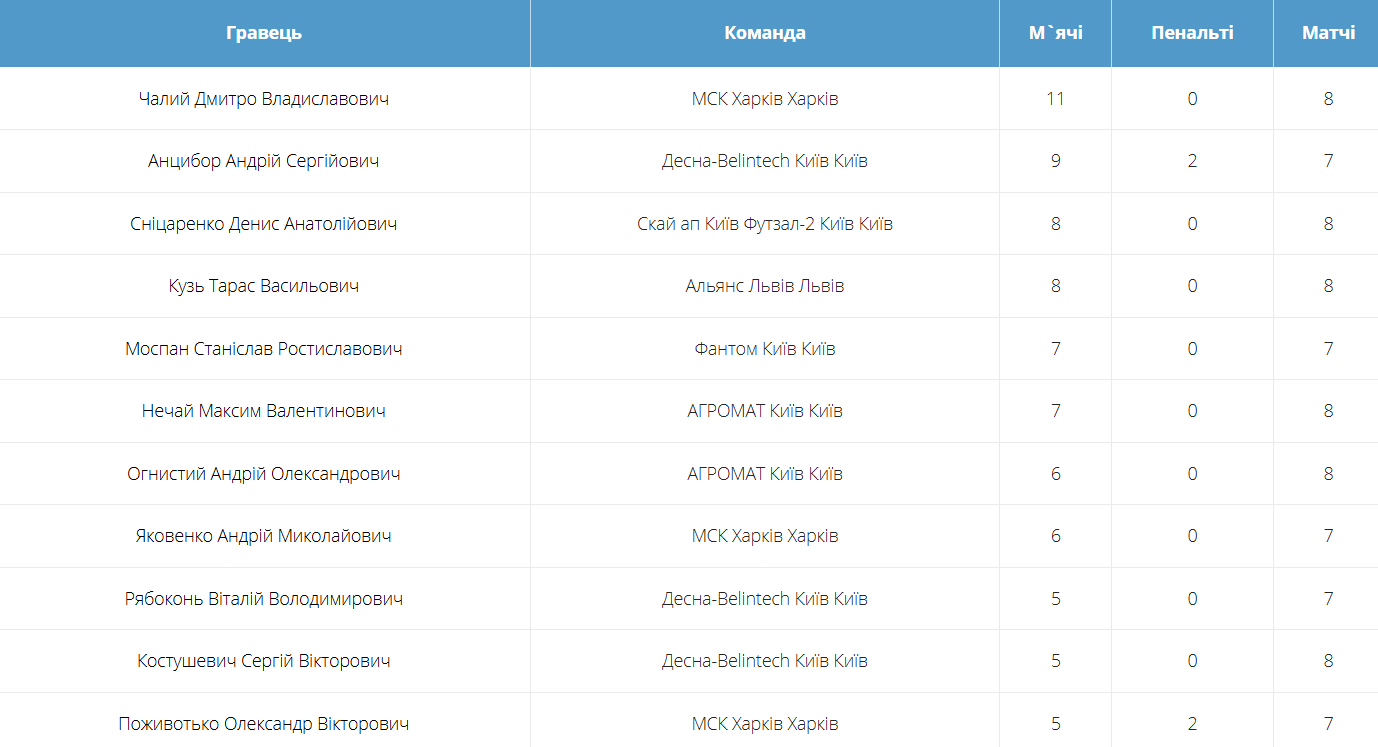Click the Команда column header
Viewport: 1378px width, 747px height.
point(765,33)
